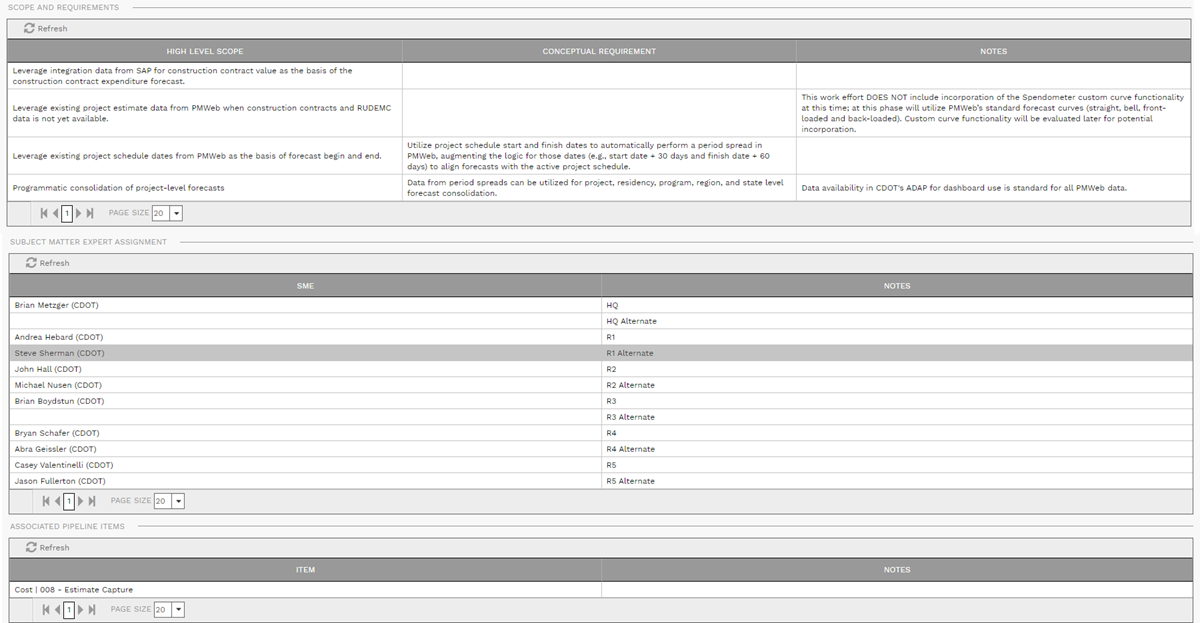Click the 'Utilize project schedule start and finish dates' requirement
The image size is (1200, 623).
(x=599, y=156)
